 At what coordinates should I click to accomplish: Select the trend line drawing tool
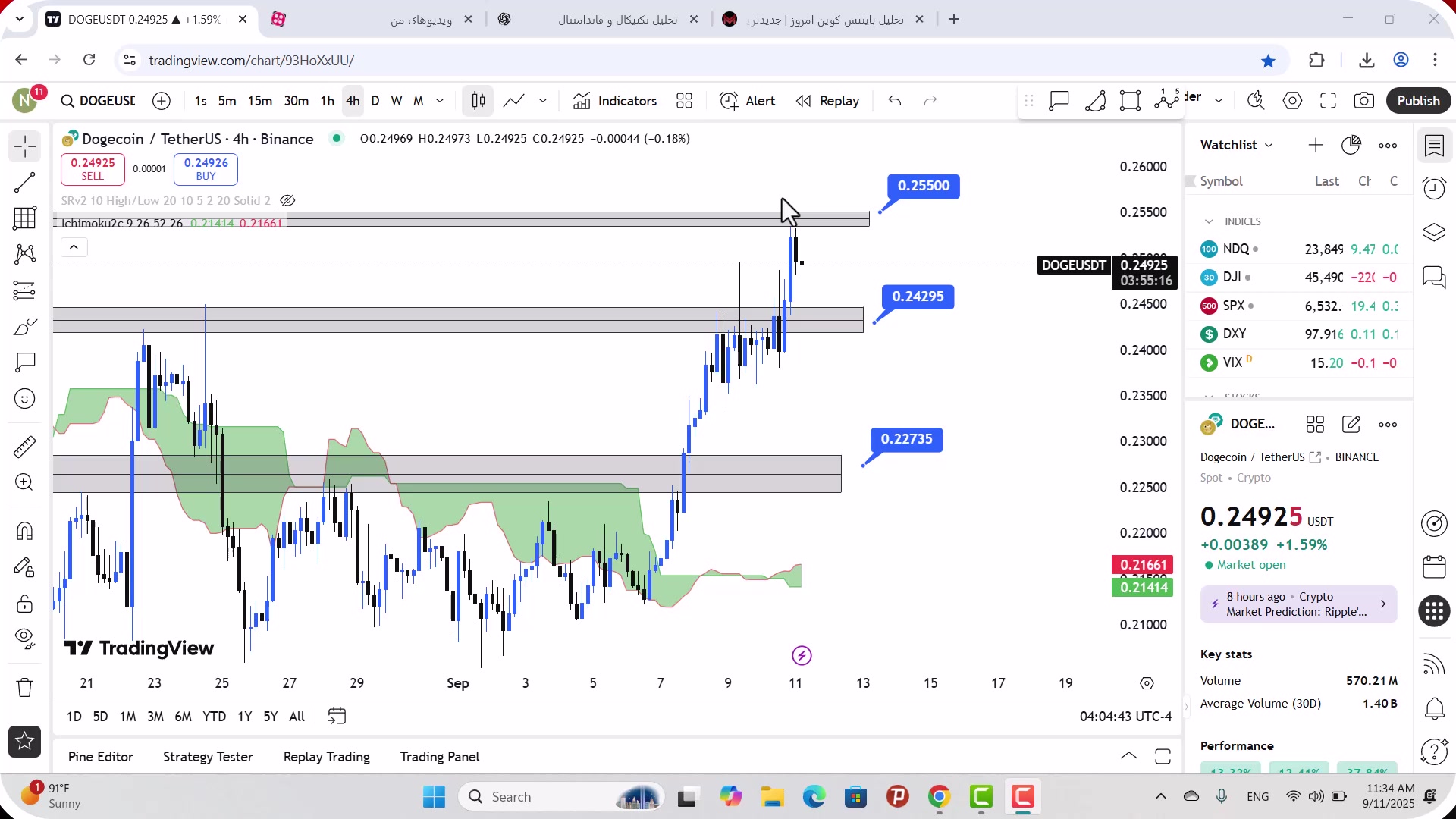click(x=24, y=182)
